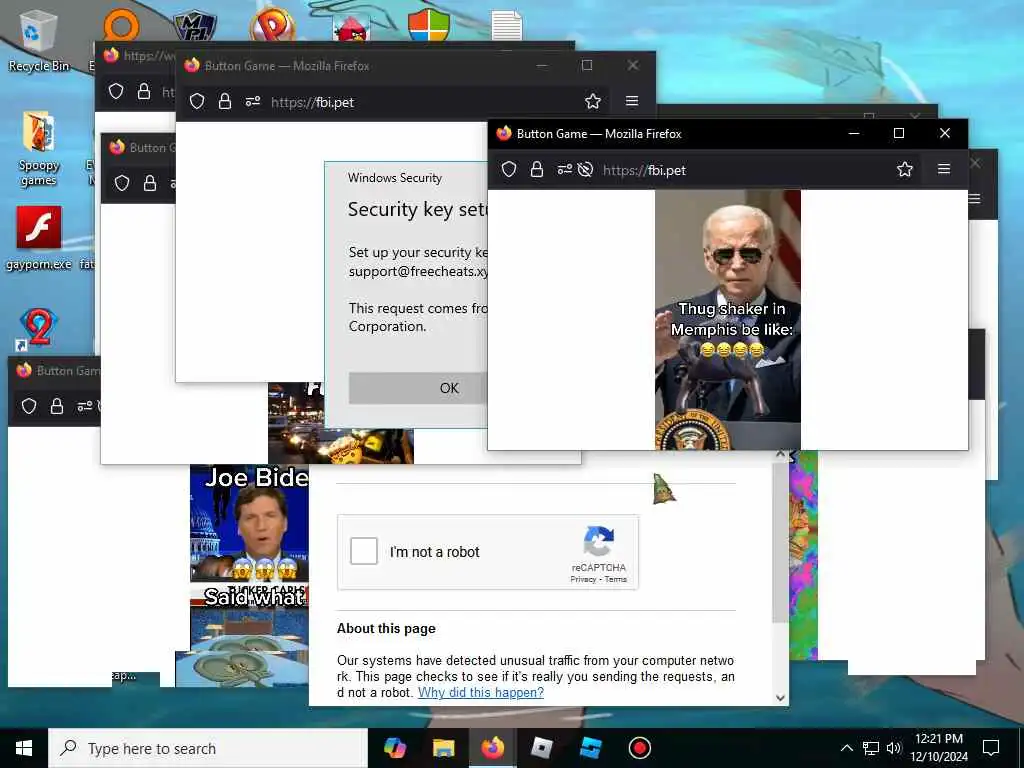Bookmark the page with the front window's star icon
This screenshot has width=1024, height=768.
[x=904, y=170]
